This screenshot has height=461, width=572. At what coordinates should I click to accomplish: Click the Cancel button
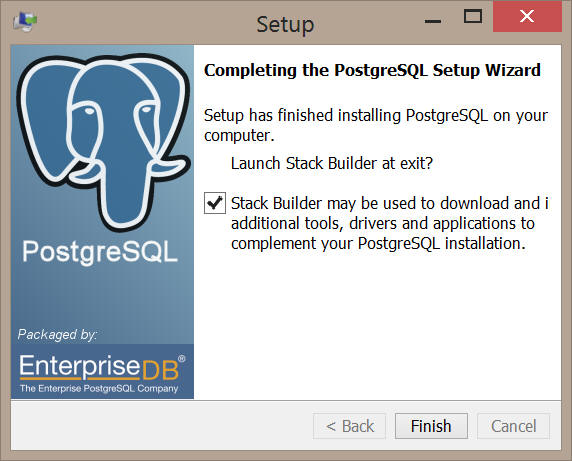(513, 426)
